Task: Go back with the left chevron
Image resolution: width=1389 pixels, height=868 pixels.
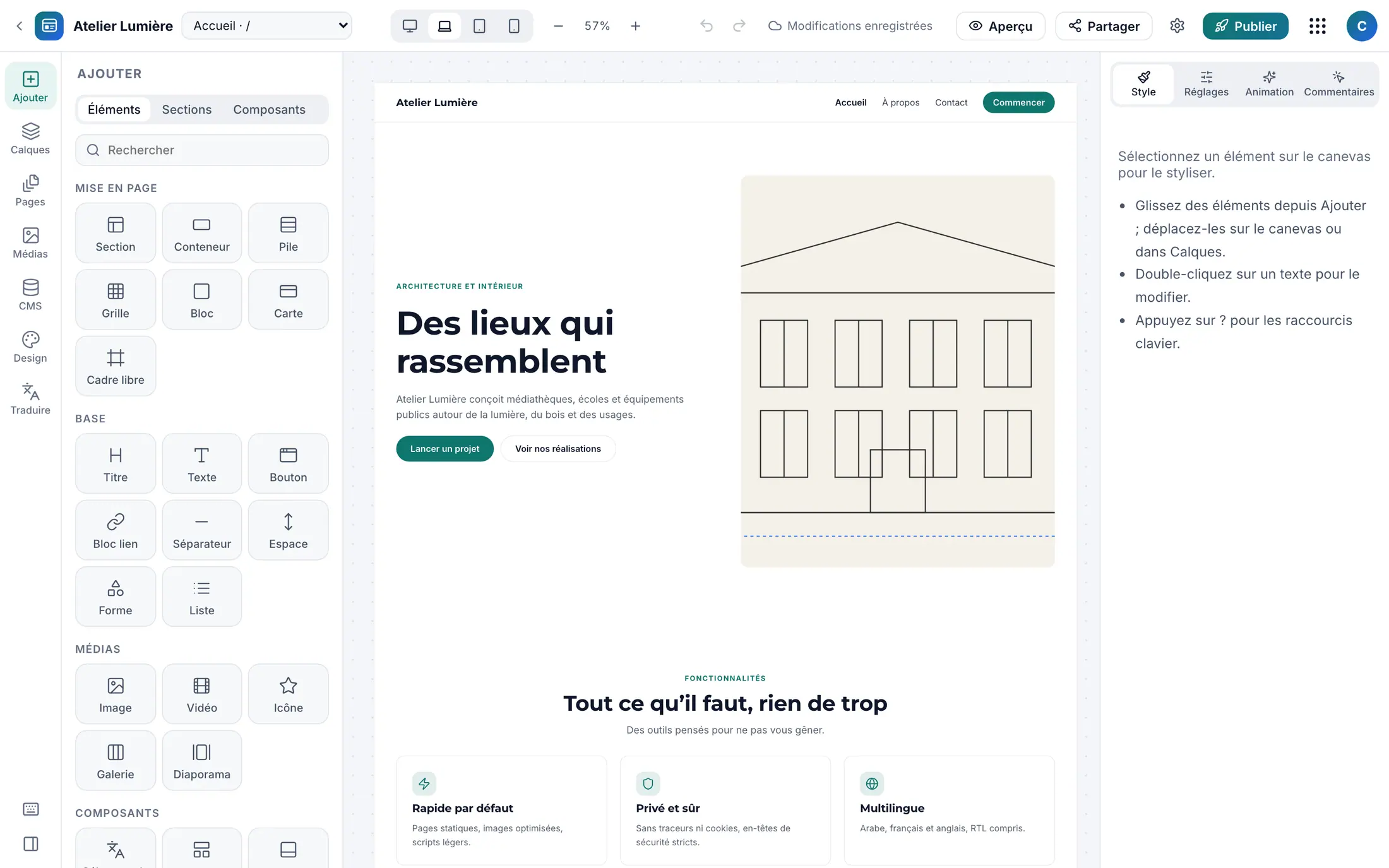Action: (20, 26)
